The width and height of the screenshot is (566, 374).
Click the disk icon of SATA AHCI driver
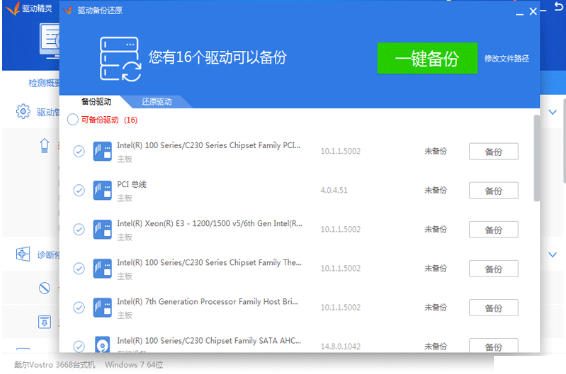coord(103,345)
